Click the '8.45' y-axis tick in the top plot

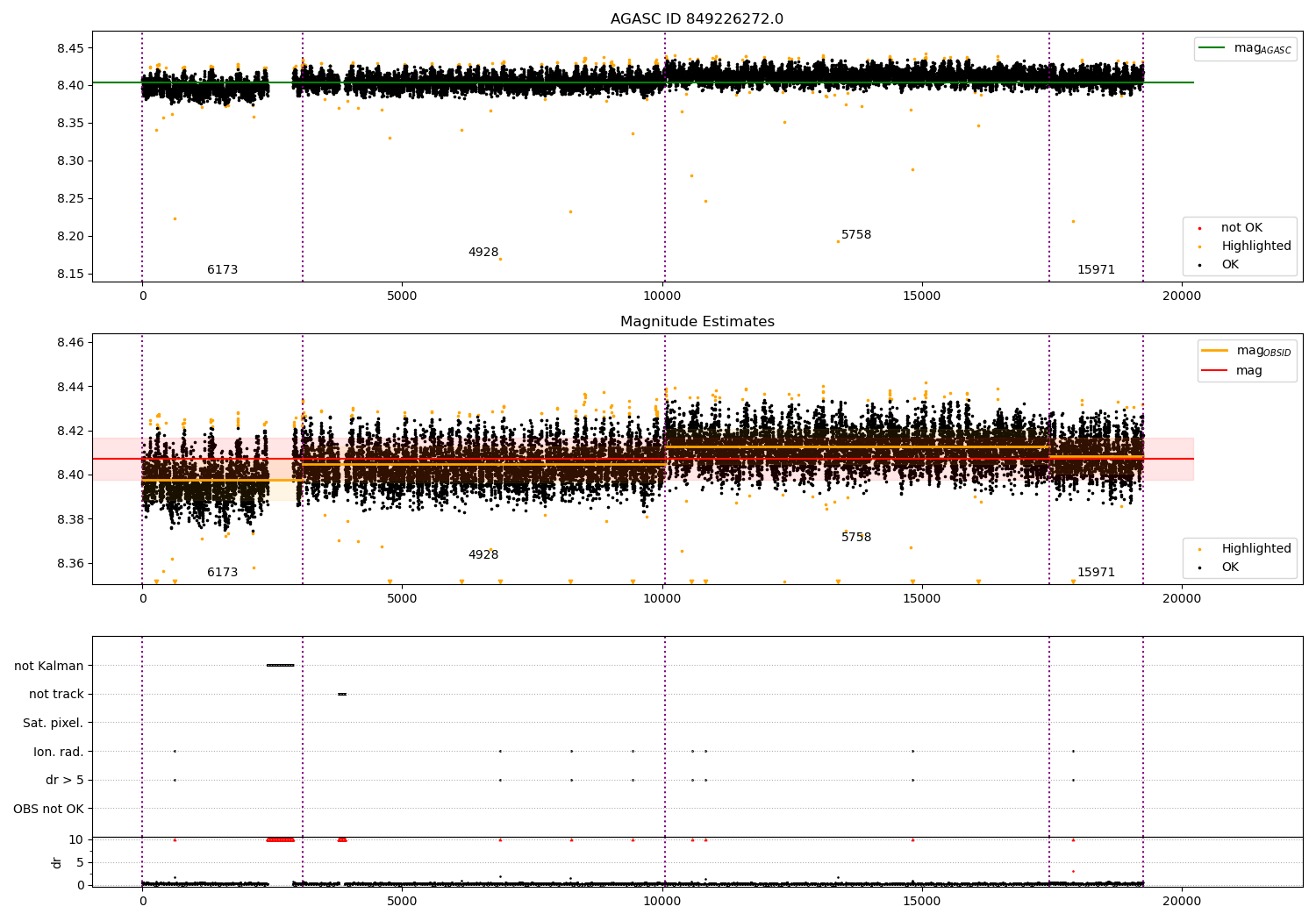(70, 48)
